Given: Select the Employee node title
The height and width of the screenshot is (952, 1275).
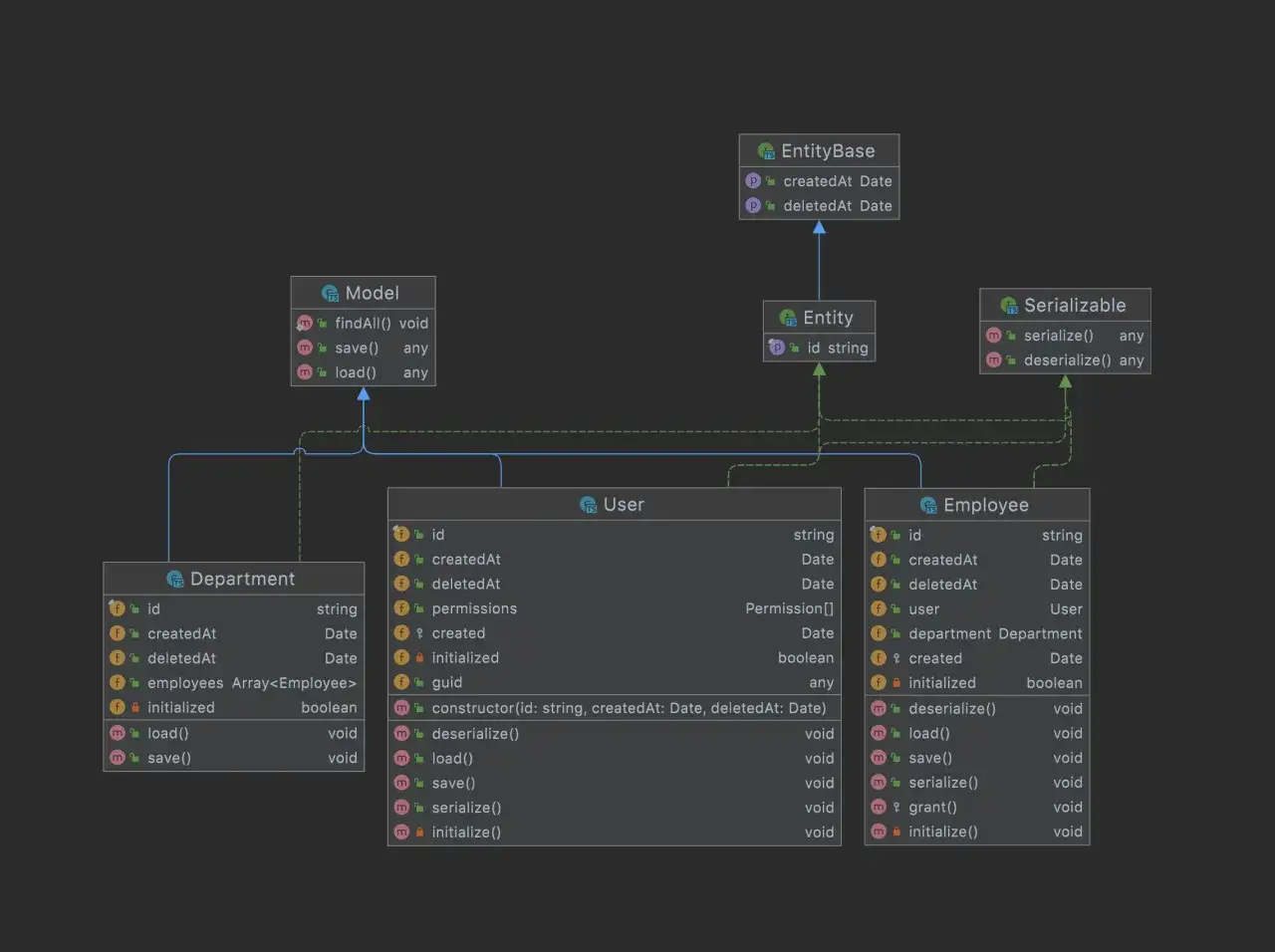Looking at the screenshot, I should 986,506.
